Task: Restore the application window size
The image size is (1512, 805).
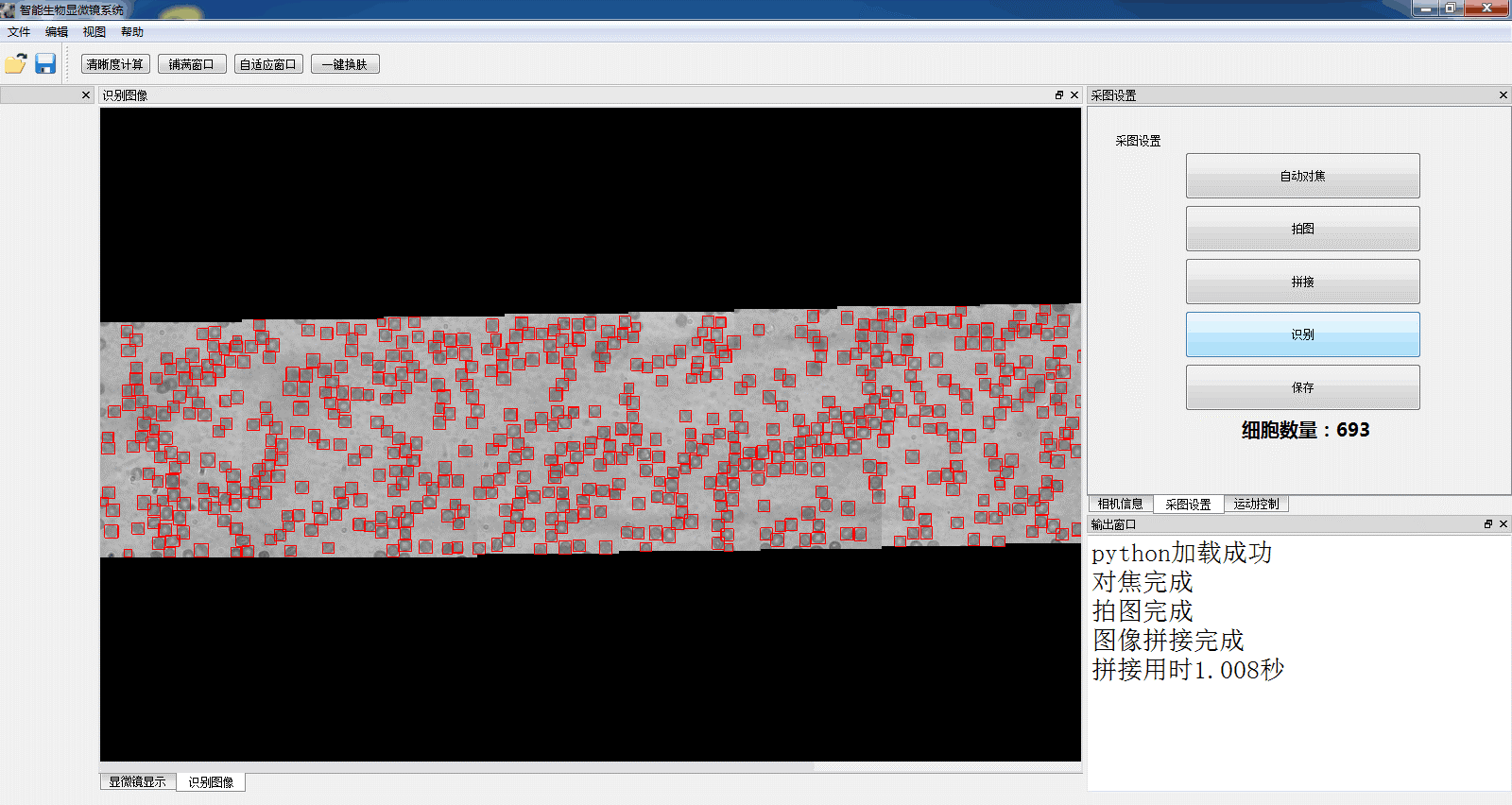Action: [1450, 9]
